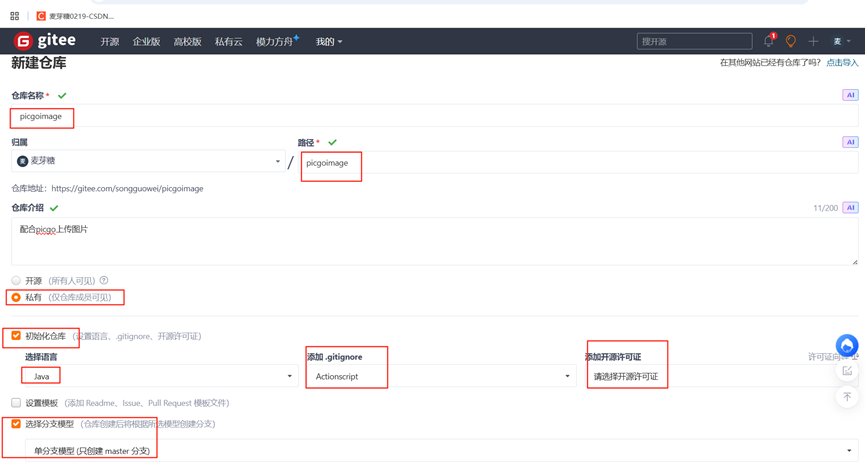Click the 搜开源 search box
This screenshot has height=464, width=865.
(x=695, y=41)
